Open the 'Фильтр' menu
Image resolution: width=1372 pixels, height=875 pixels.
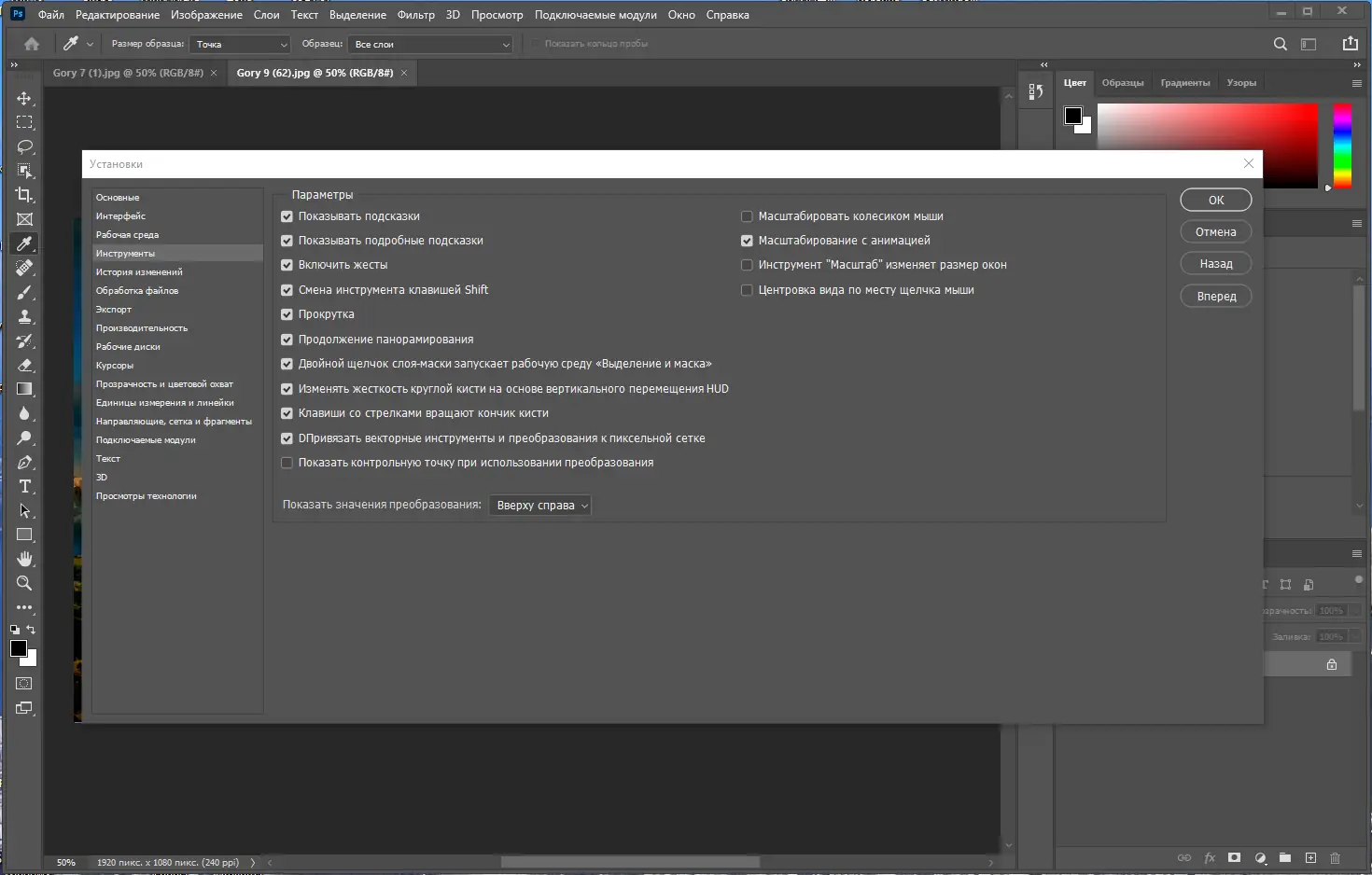click(415, 15)
